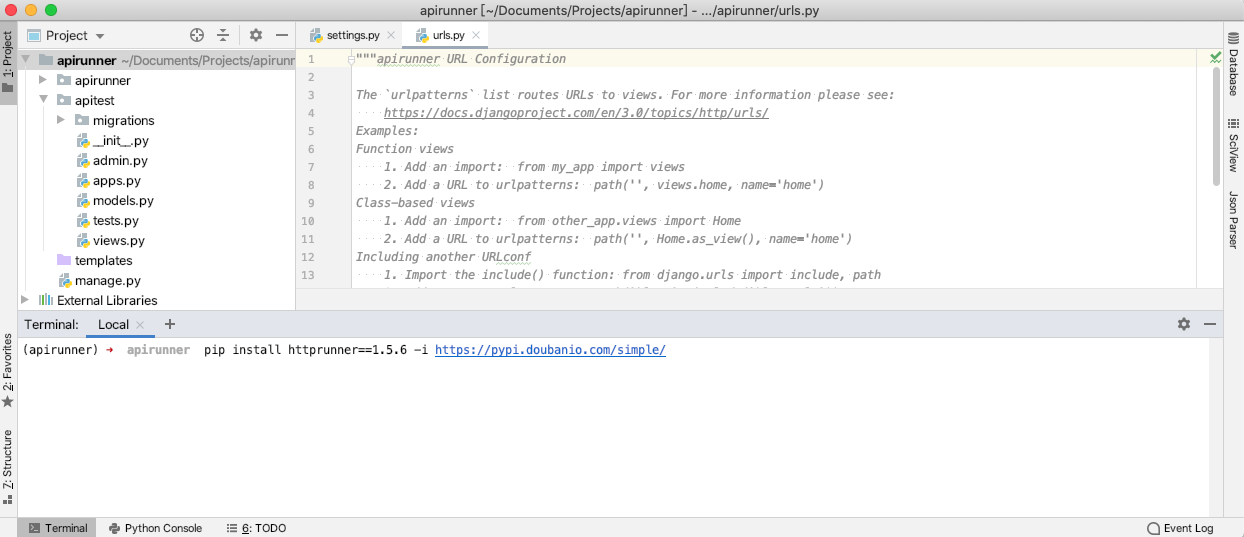Click the External Libraries icon
The height and width of the screenshot is (537, 1244).
(x=45, y=300)
